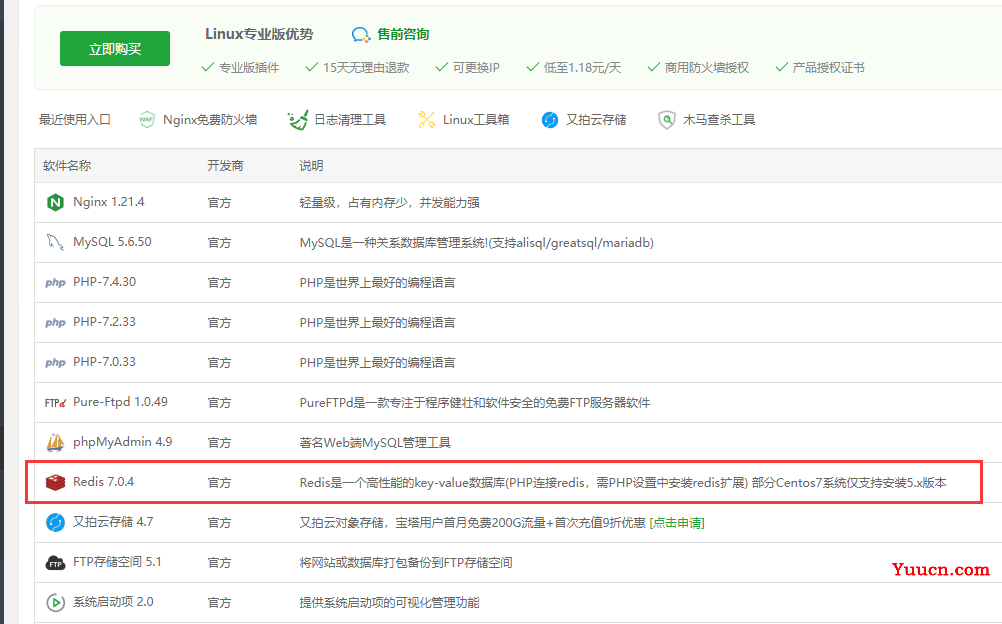Viewport: 1002px width, 624px height.
Task: Select the FTP存储空间 5.1 software name
Action: coord(117,562)
